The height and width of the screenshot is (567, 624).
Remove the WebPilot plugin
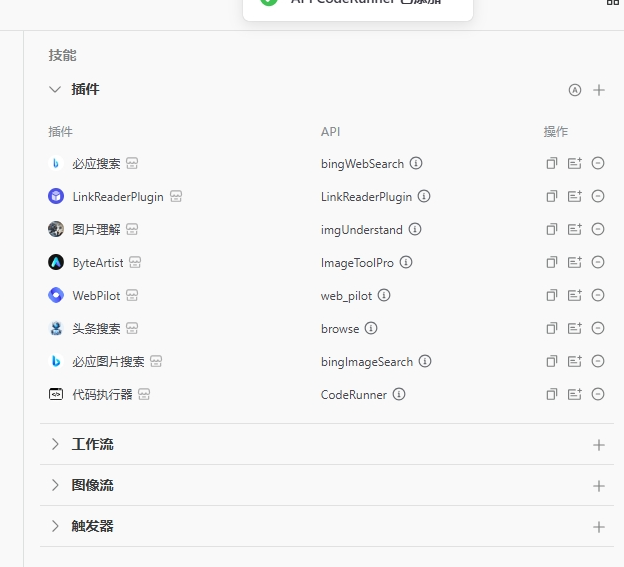tap(598, 295)
